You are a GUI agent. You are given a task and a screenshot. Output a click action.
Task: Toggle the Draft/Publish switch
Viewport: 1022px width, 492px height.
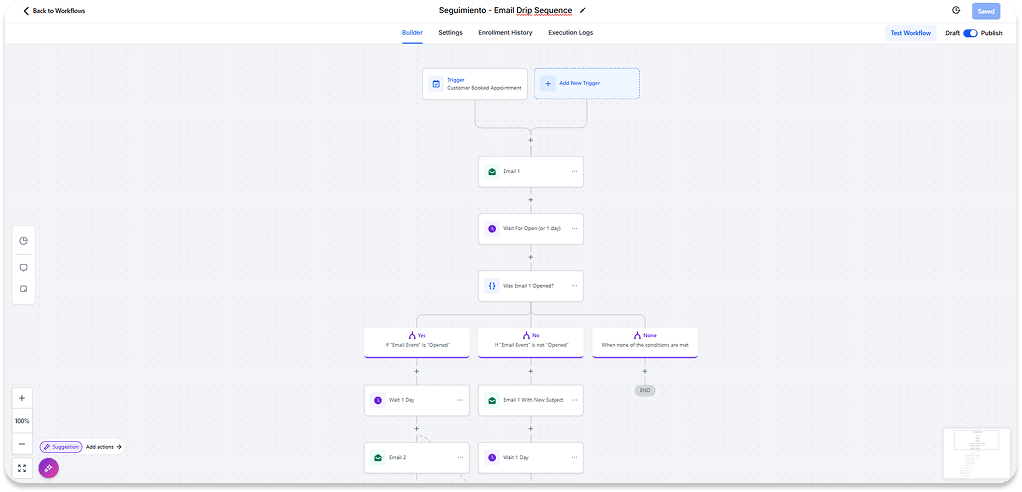click(969, 33)
